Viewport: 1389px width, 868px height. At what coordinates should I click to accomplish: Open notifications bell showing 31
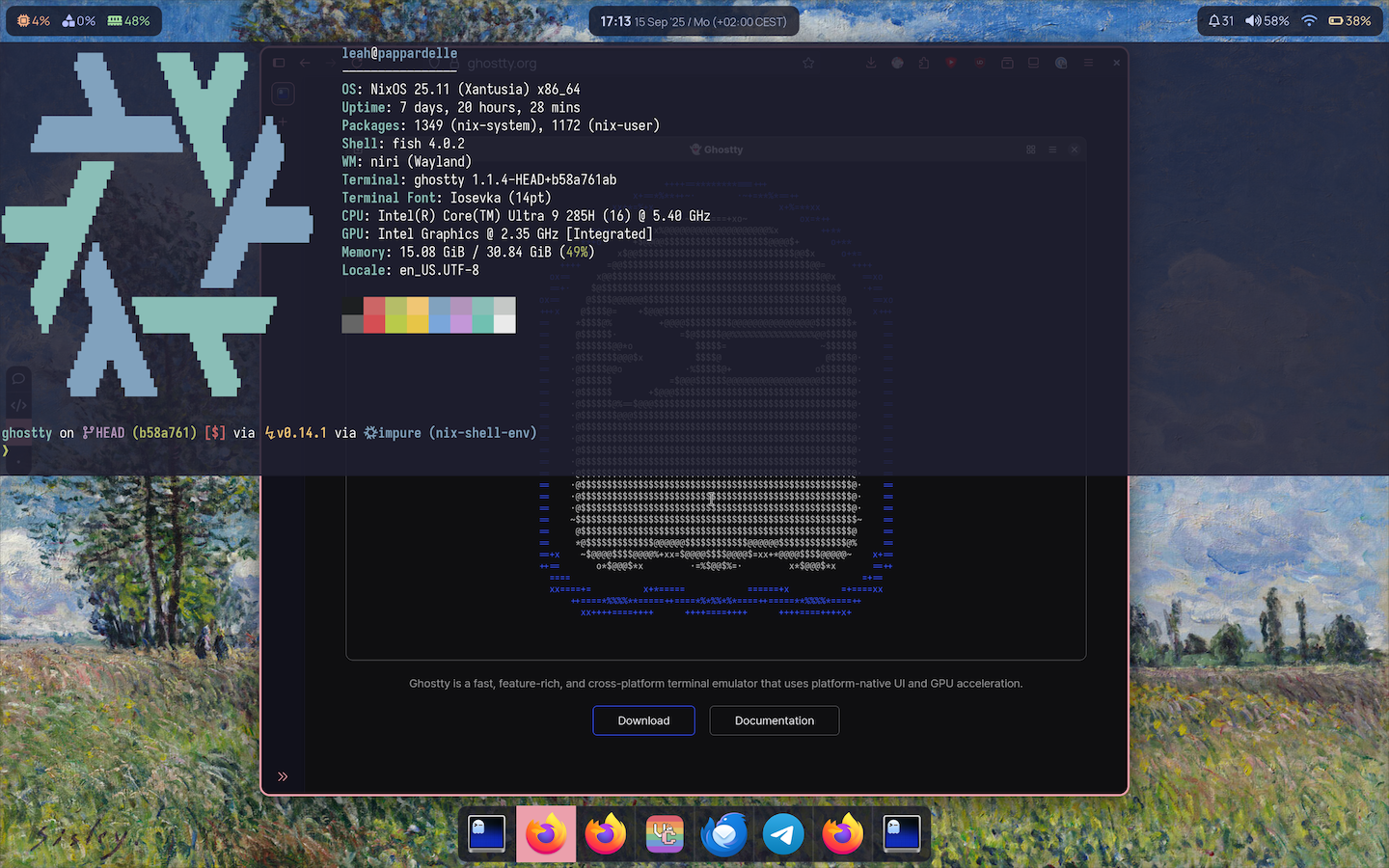pos(1220,20)
